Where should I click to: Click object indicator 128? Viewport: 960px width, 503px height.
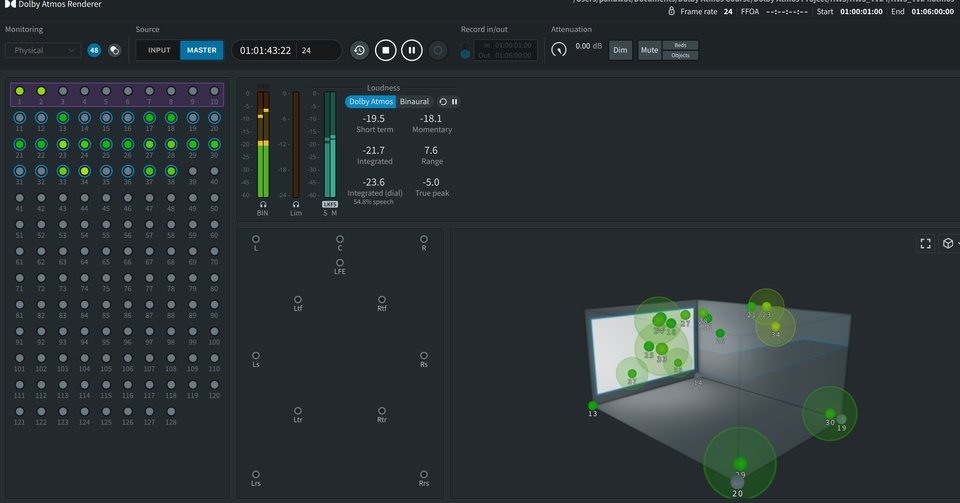point(171,412)
